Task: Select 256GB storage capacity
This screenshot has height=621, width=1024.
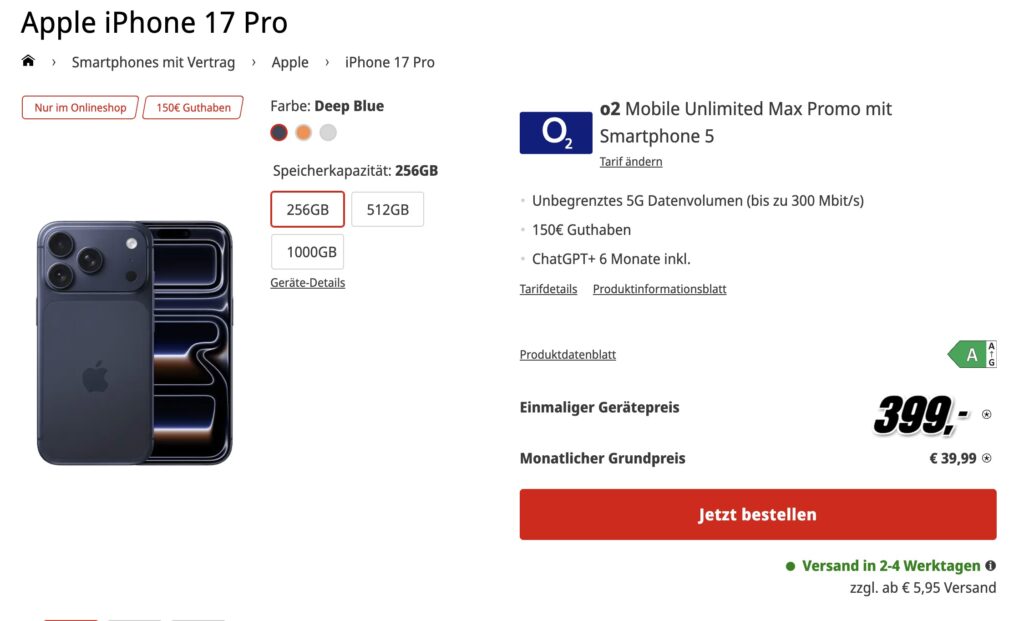Action: tap(307, 210)
